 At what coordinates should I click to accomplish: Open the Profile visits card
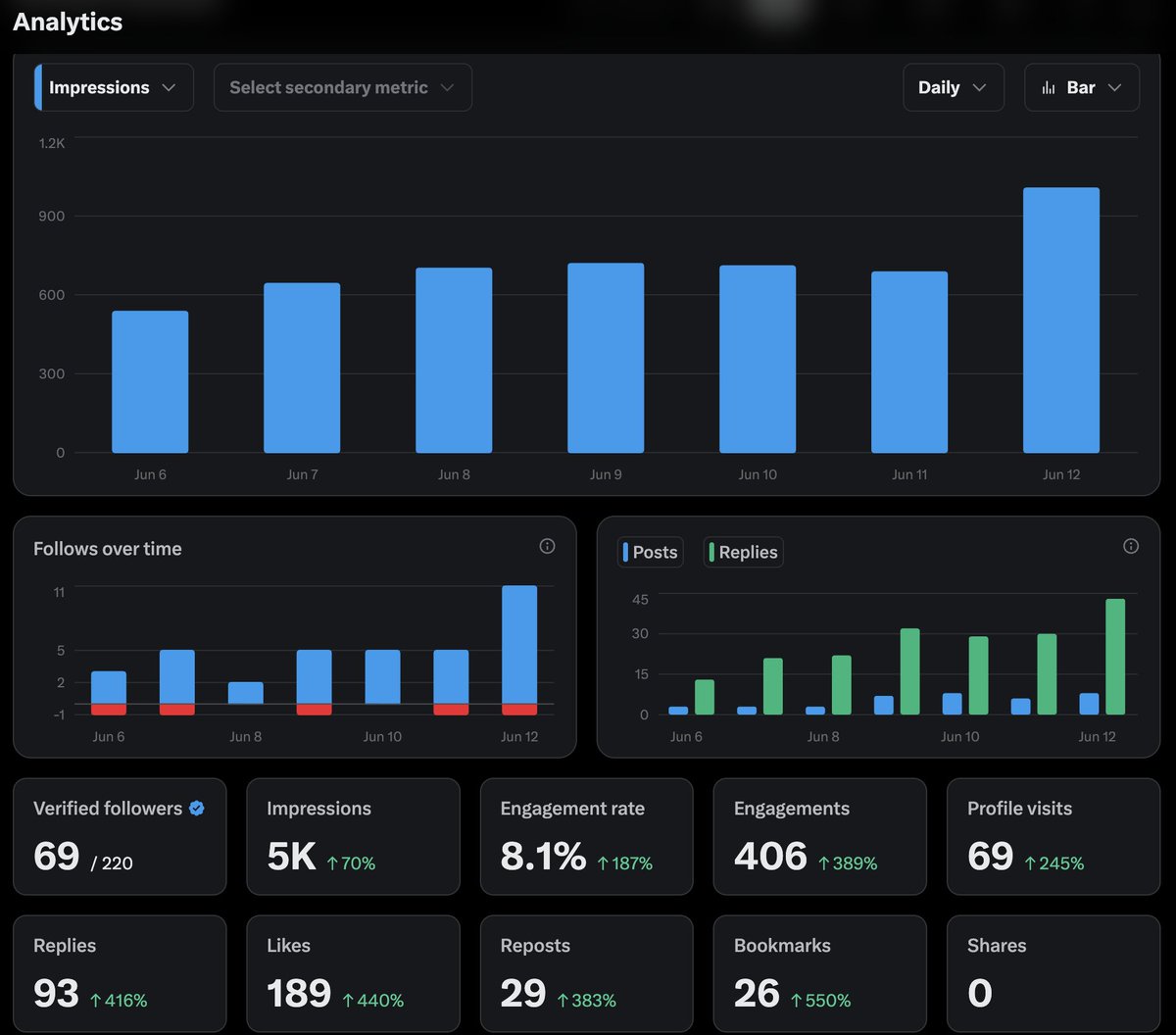pos(1053,837)
